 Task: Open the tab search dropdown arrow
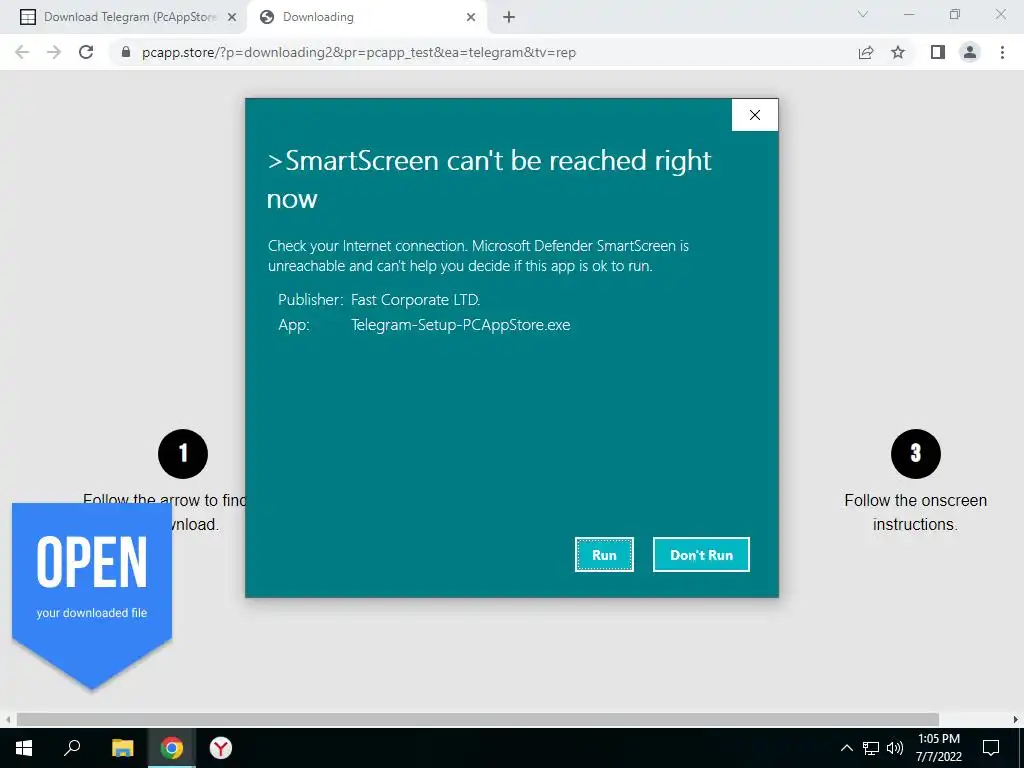pyautogui.click(x=863, y=14)
